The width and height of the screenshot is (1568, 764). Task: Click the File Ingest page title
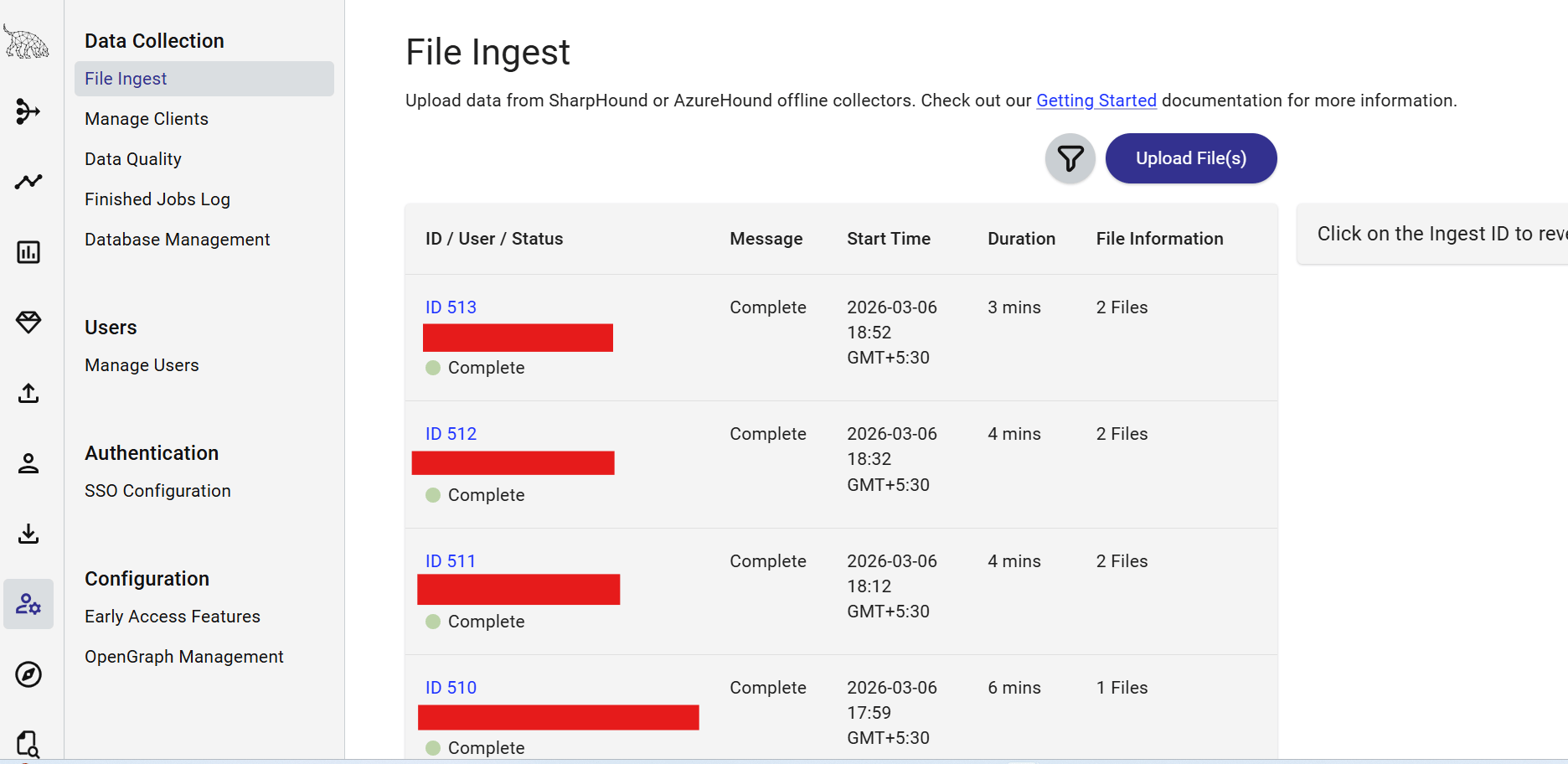click(x=487, y=52)
